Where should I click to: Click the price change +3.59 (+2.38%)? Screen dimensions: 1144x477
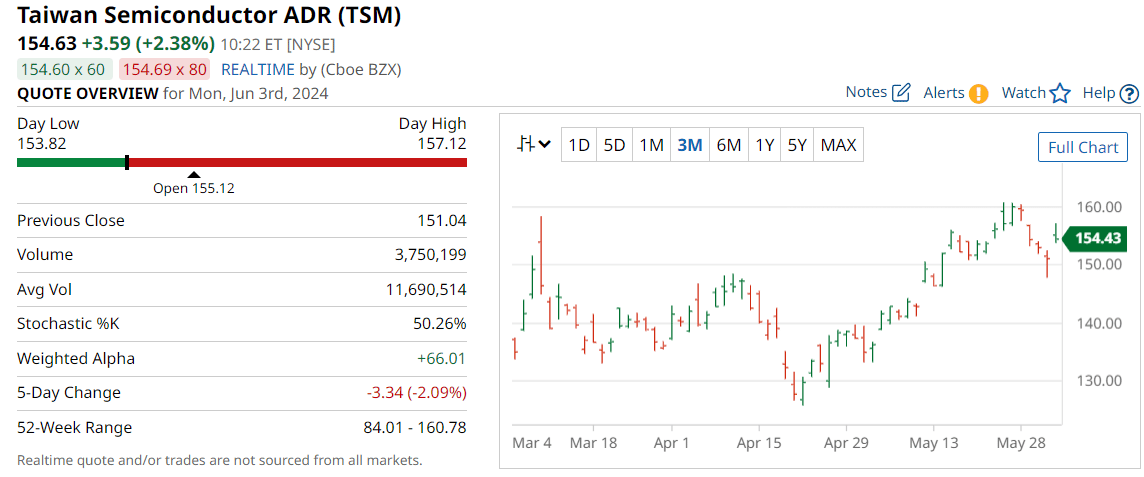pos(148,44)
